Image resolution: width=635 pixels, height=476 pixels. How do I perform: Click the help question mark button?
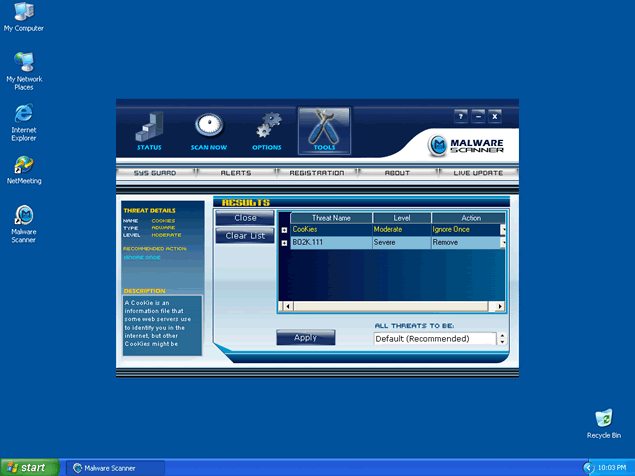pyautogui.click(x=461, y=117)
